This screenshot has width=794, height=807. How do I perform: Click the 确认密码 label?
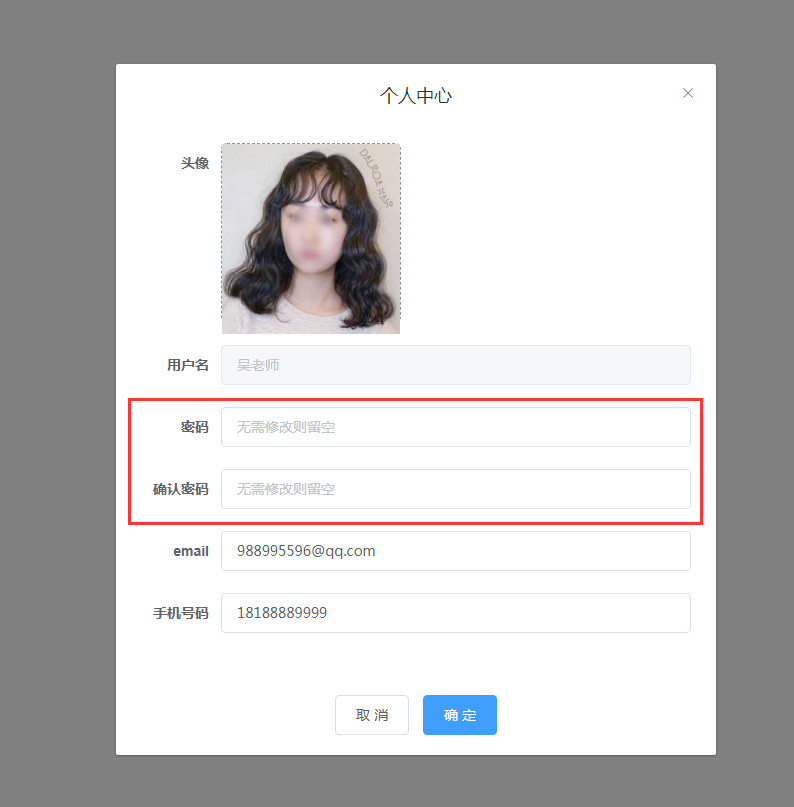(x=181, y=489)
